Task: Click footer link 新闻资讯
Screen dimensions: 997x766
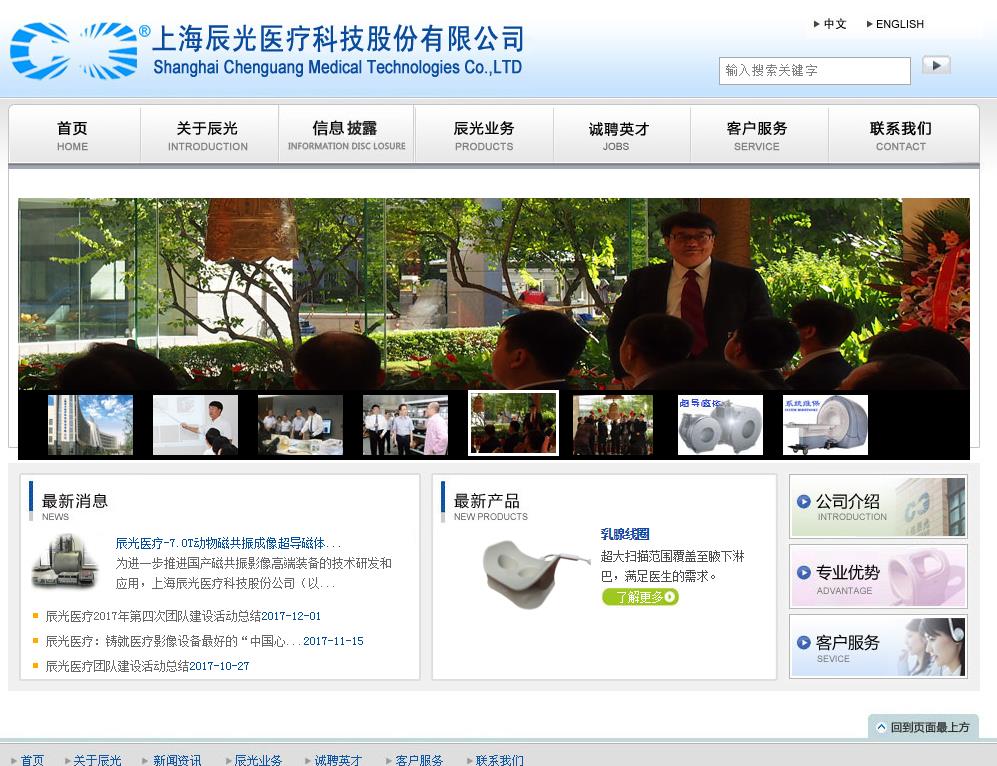Action: (x=177, y=760)
